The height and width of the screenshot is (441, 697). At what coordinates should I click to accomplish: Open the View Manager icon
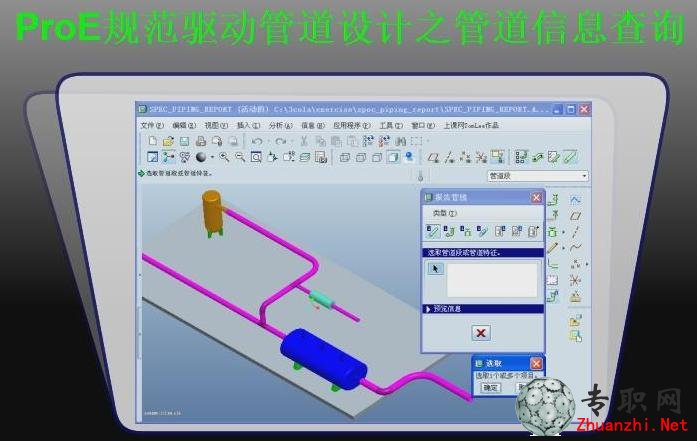(x=321, y=157)
